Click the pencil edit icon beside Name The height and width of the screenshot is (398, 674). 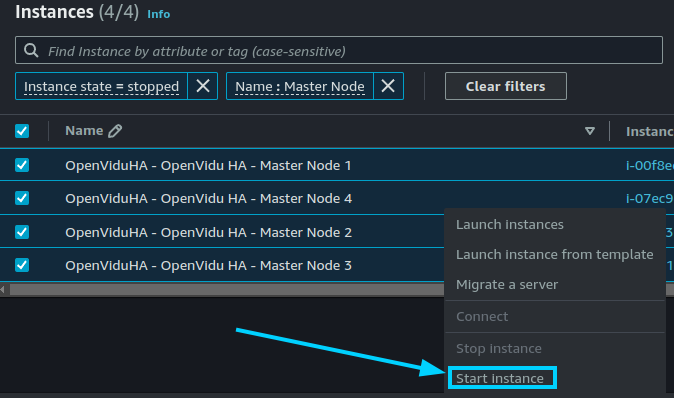[x=115, y=131]
